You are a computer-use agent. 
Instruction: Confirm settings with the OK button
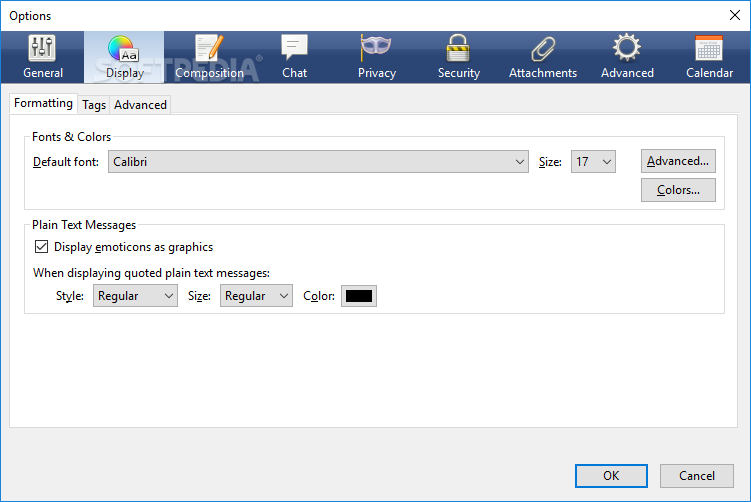pyautogui.click(x=611, y=476)
